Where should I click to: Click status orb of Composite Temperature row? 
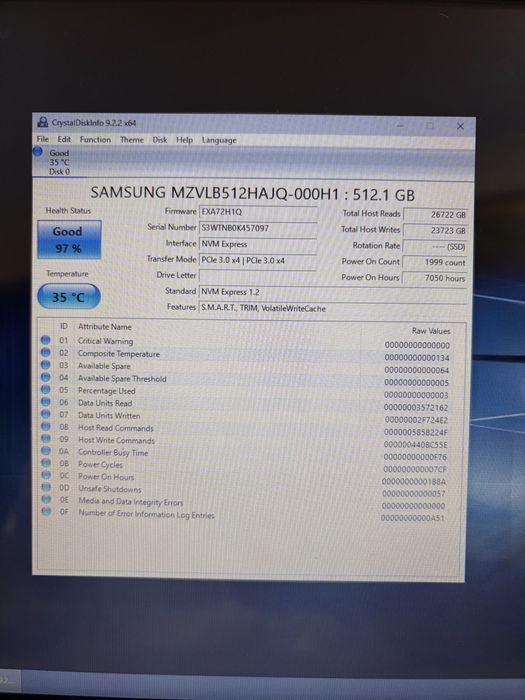(45, 352)
